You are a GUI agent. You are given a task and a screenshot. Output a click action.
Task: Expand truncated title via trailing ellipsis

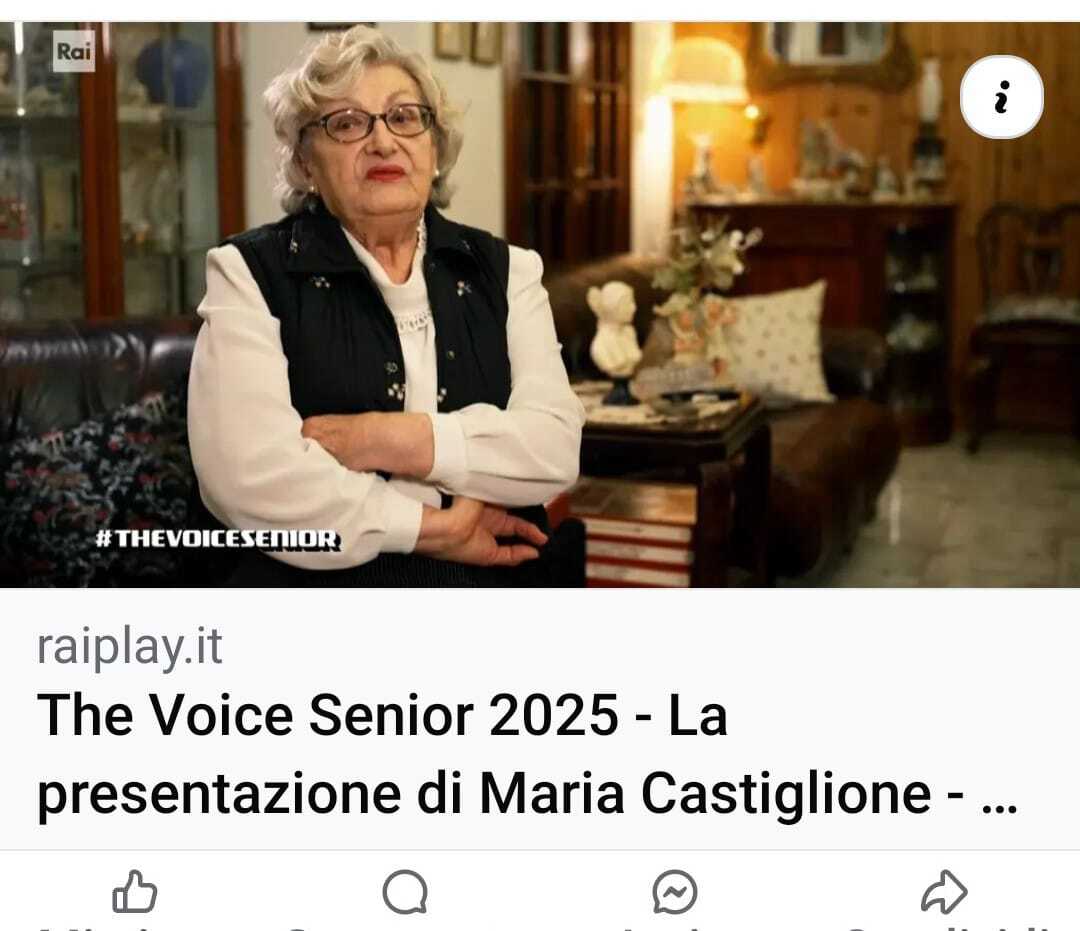point(999,808)
